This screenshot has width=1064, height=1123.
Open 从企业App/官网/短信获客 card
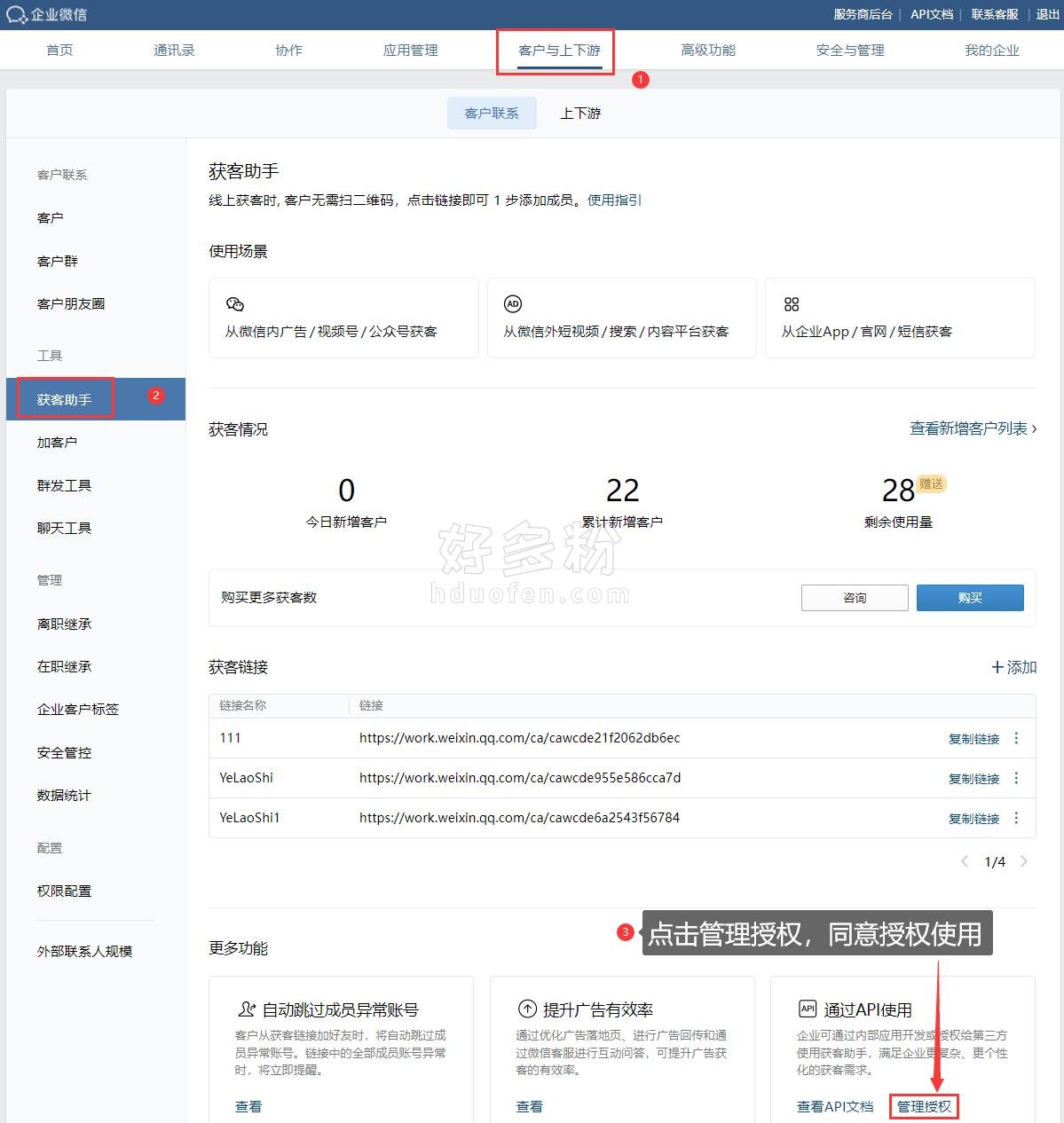coord(900,318)
